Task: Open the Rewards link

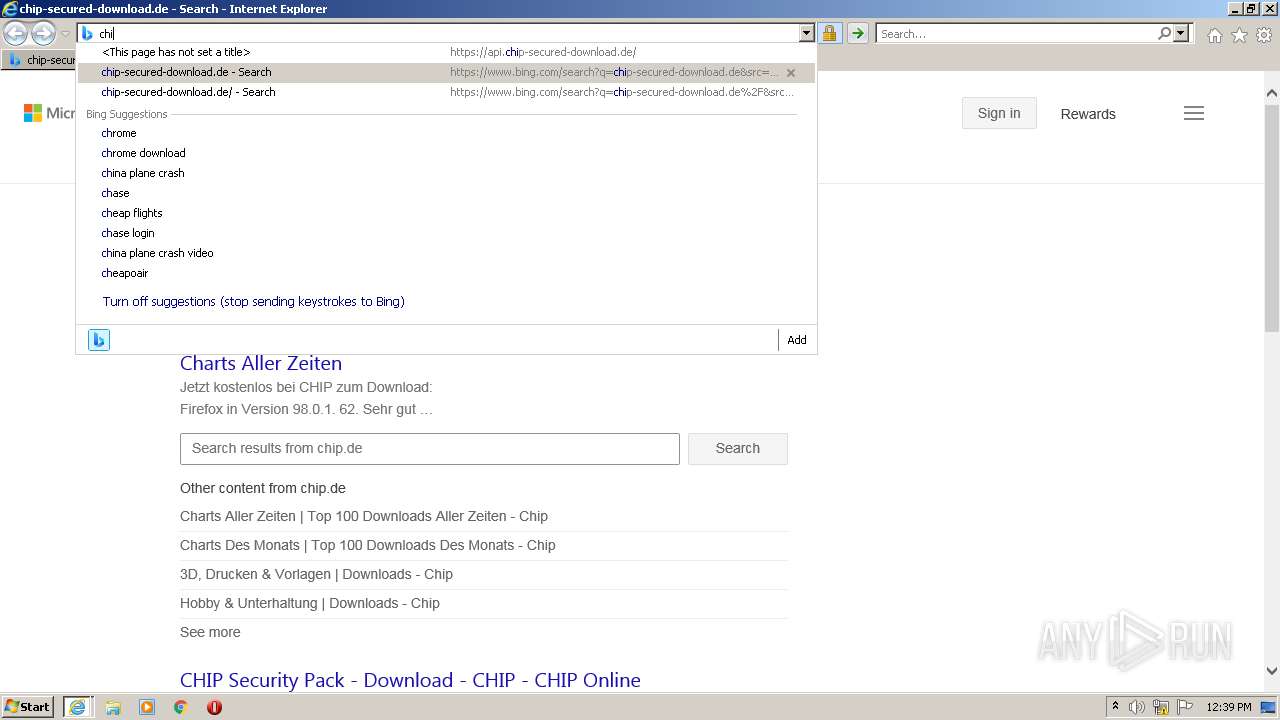Action: [x=1088, y=114]
